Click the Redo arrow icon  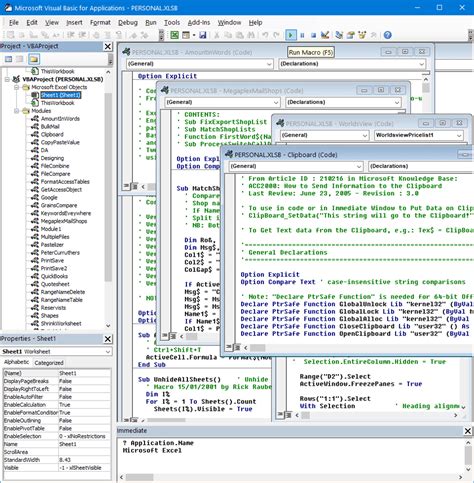[276, 35]
